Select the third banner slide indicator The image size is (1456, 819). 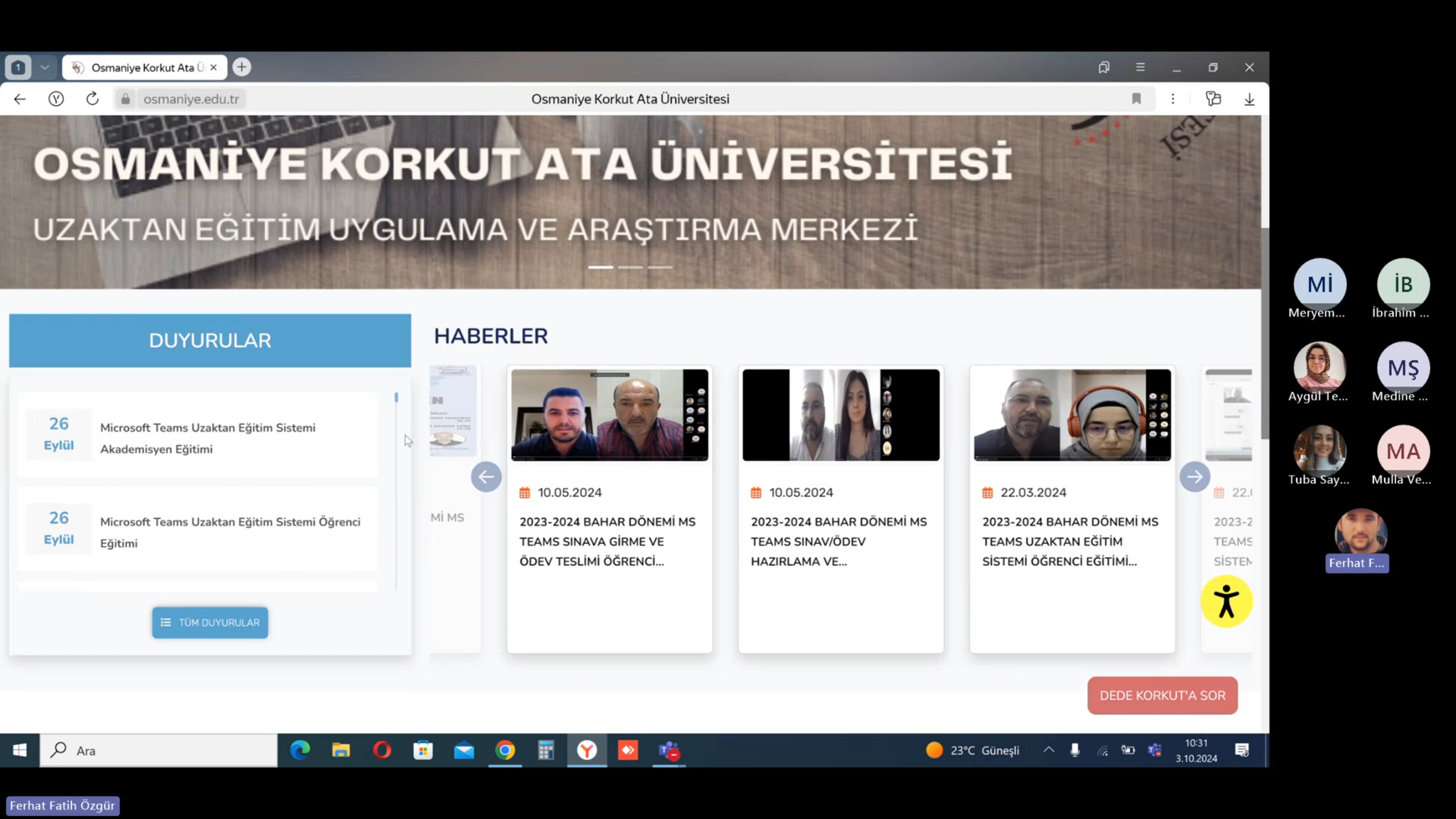click(x=660, y=267)
